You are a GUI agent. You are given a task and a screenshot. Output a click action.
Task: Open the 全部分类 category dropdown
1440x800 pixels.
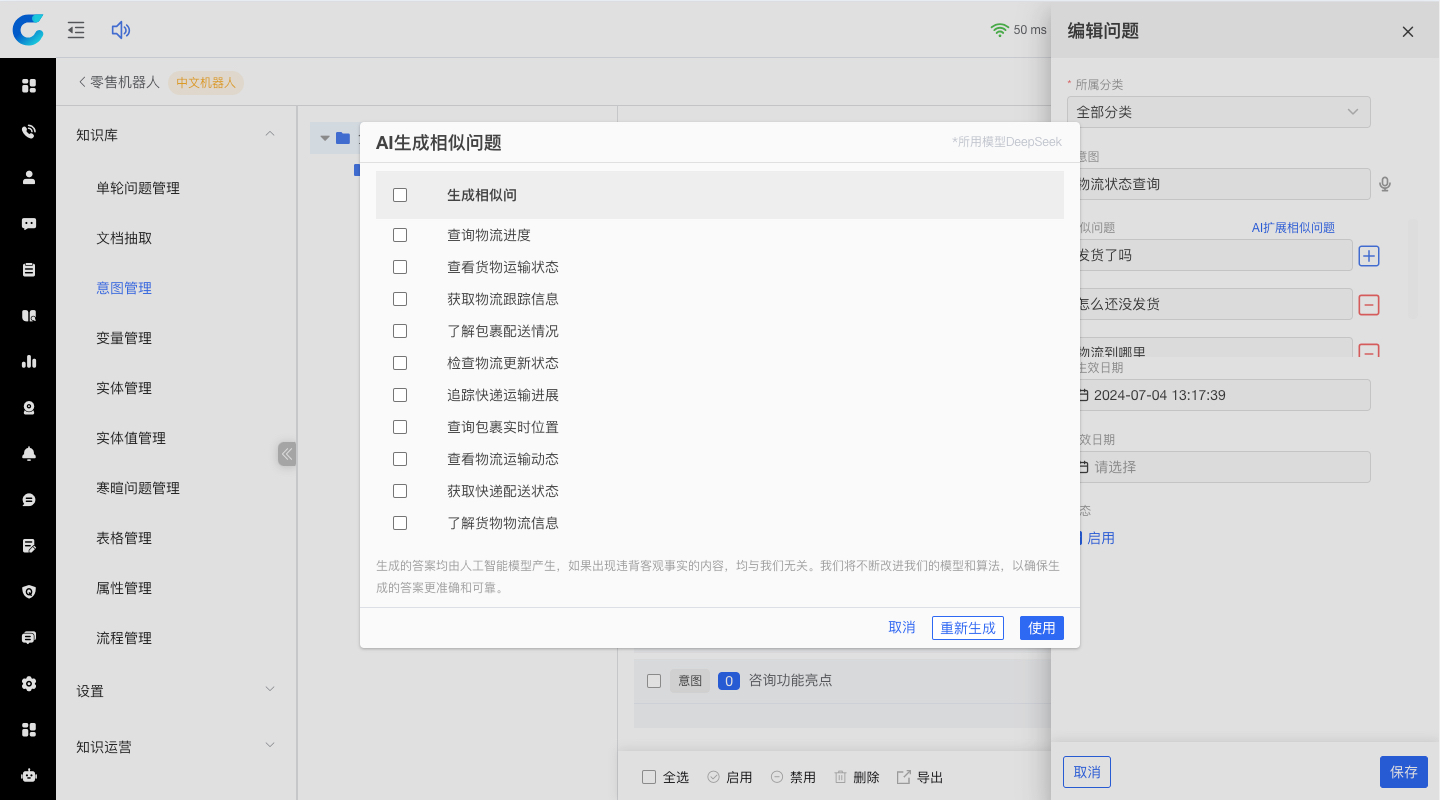(1218, 112)
